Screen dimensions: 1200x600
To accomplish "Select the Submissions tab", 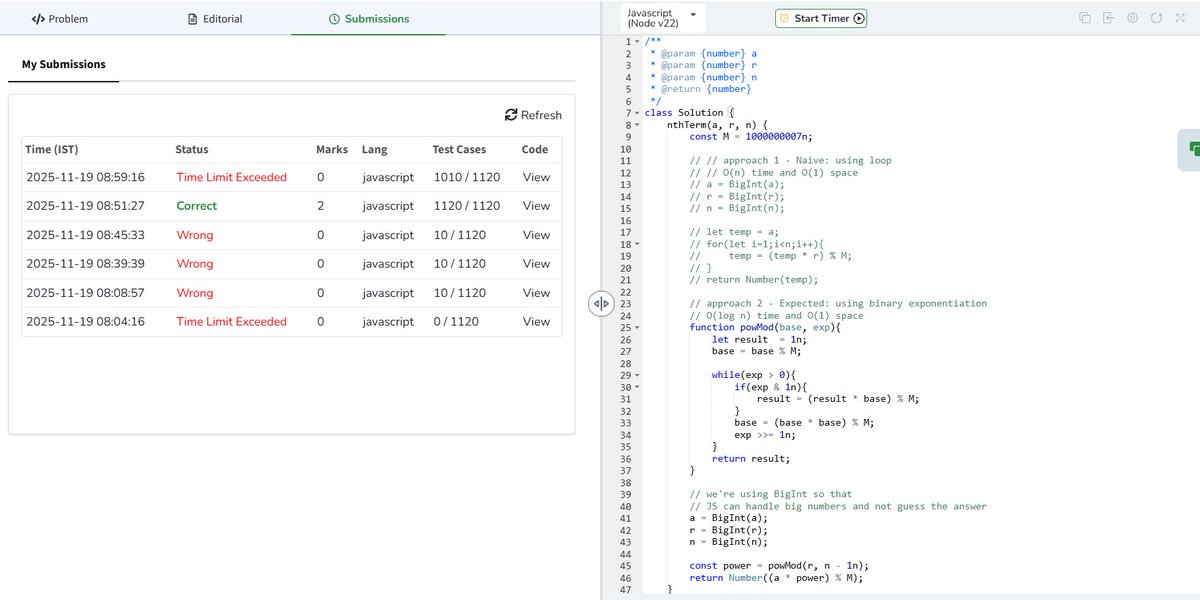I will [x=368, y=18].
